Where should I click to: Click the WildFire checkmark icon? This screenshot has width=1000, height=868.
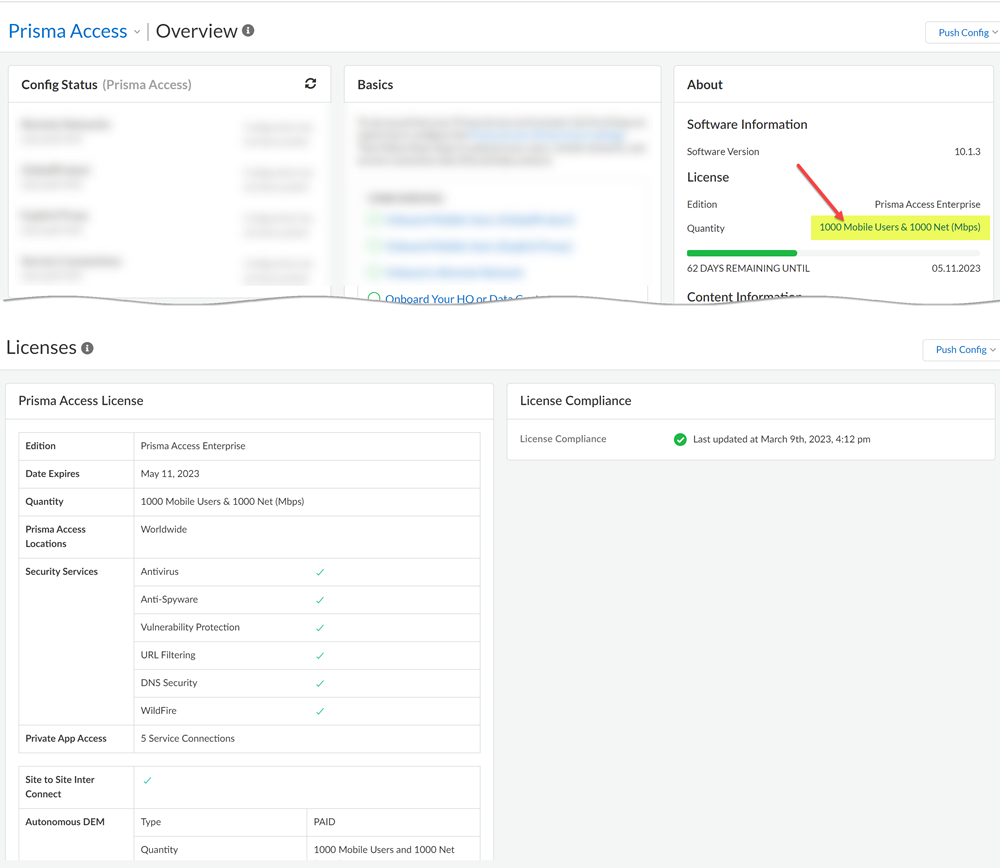(x=320, y=712)
